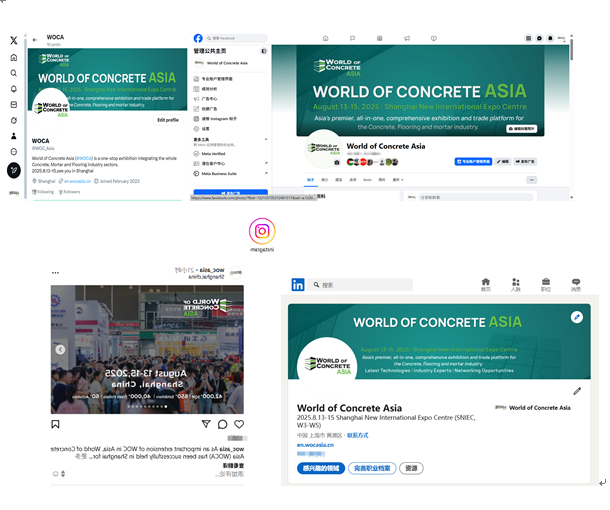610x510 pixels.
Task: Open Facebook account avatar menu
Action: tap(561, 38)
